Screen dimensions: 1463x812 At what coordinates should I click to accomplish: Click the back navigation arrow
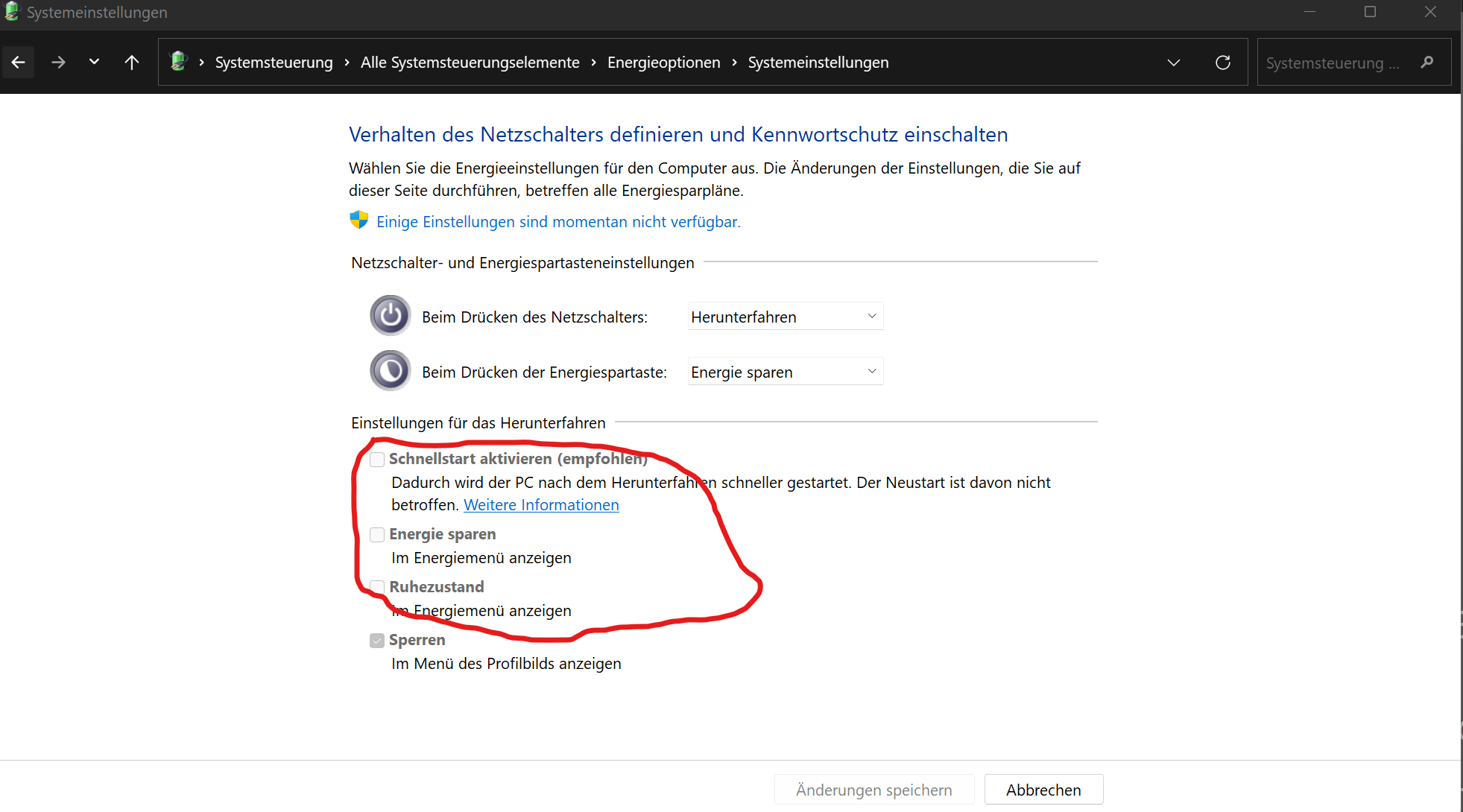(x=19, y=63)
